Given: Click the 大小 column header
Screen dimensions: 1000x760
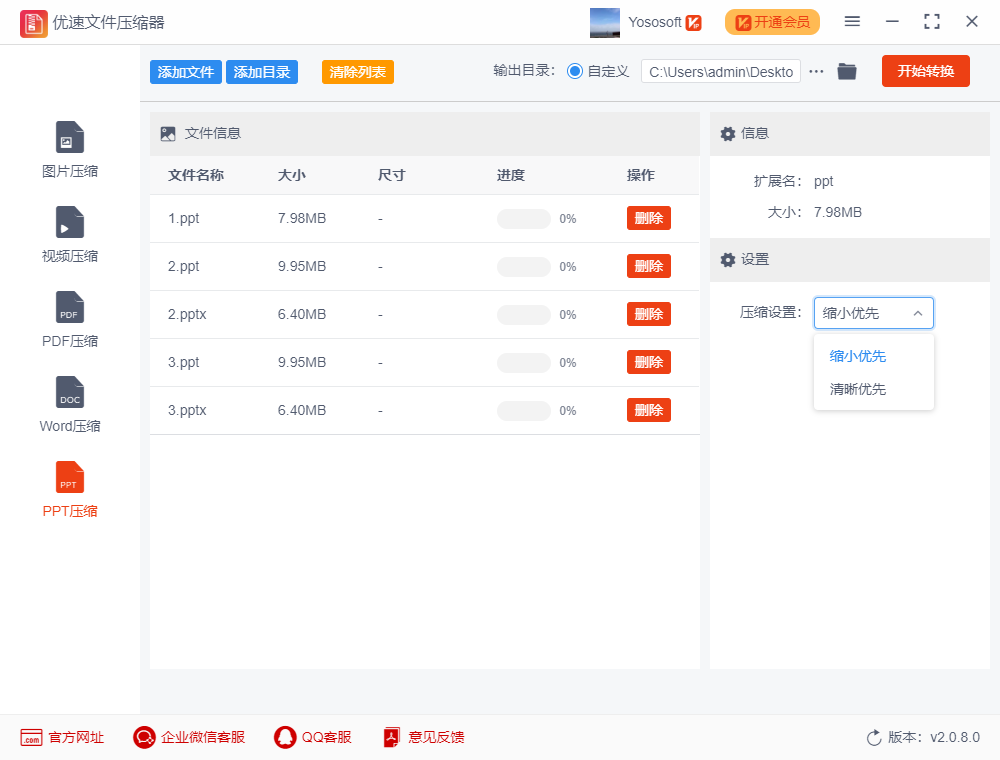Looking at the screenshot, I should click(x=291, y=175).
